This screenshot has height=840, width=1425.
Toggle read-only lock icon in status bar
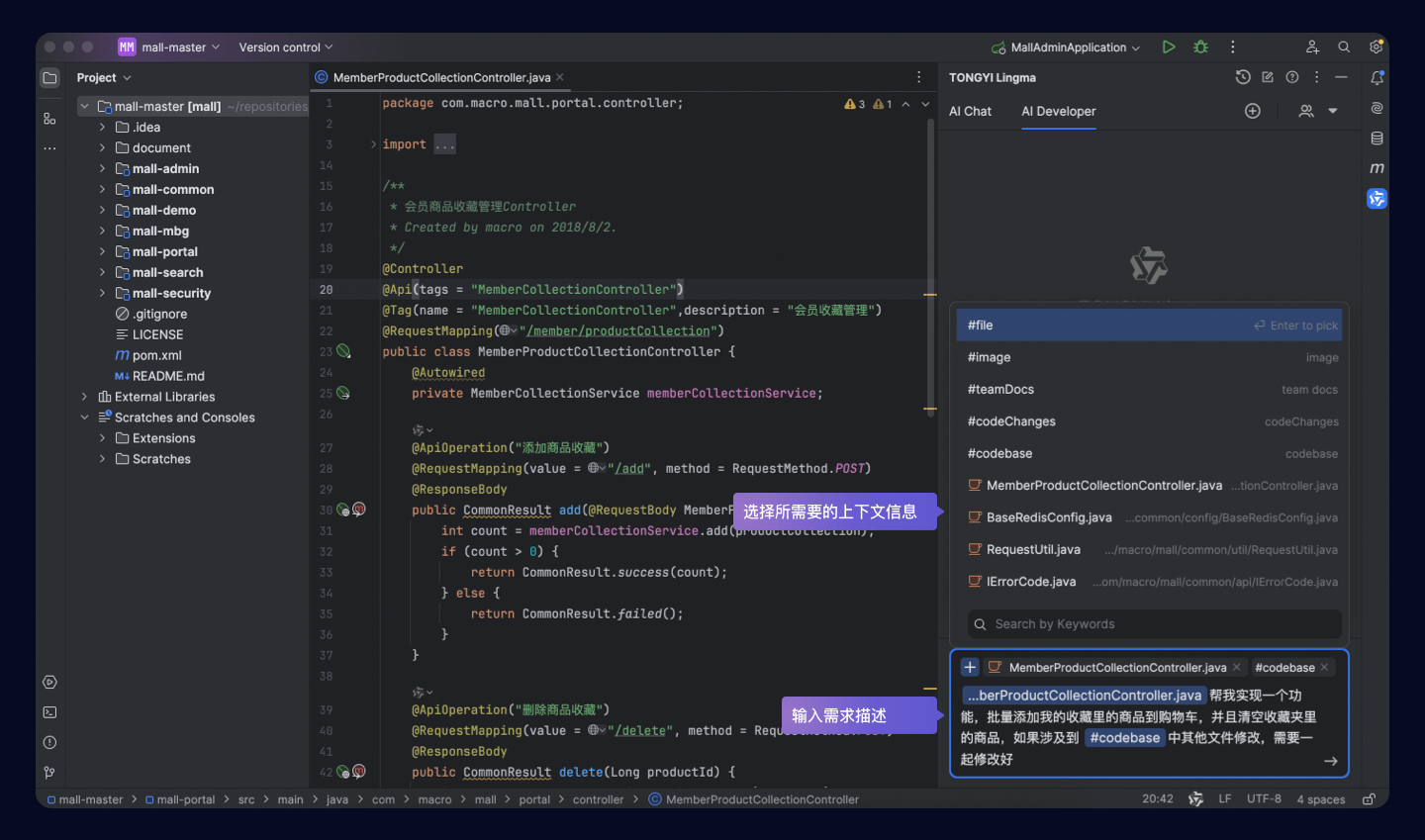1369,799
